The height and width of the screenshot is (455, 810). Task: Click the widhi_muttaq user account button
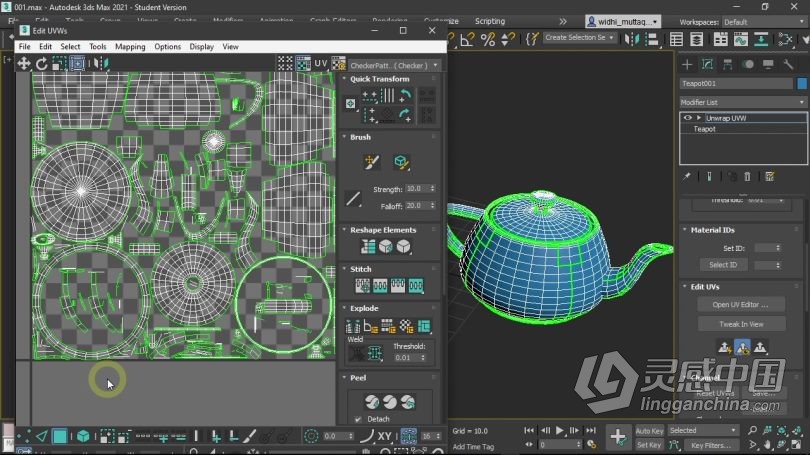point(623,22)
